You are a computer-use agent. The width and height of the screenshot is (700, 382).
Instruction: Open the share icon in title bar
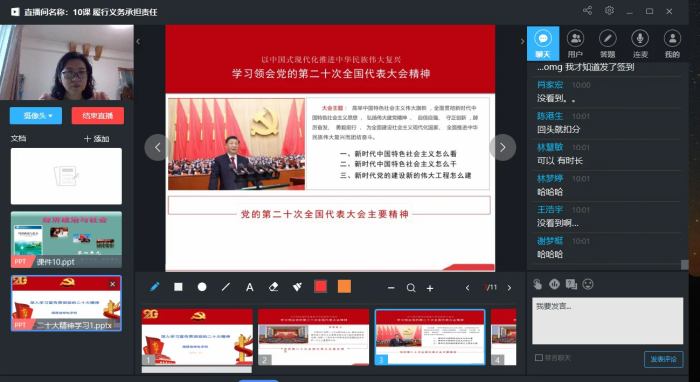click(x=588, y=11)
